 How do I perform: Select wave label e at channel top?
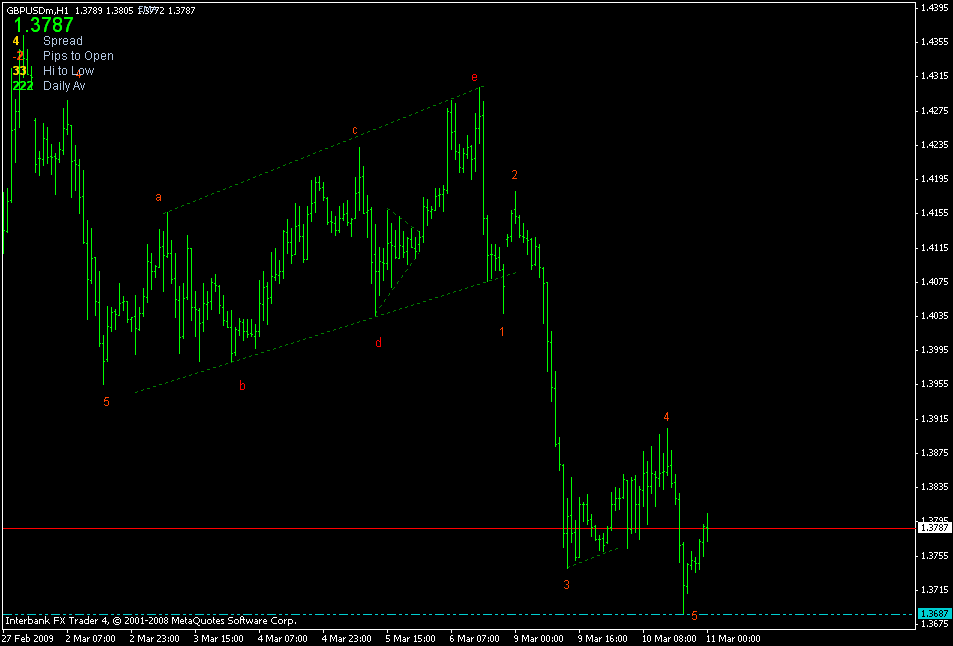(475, 75)
